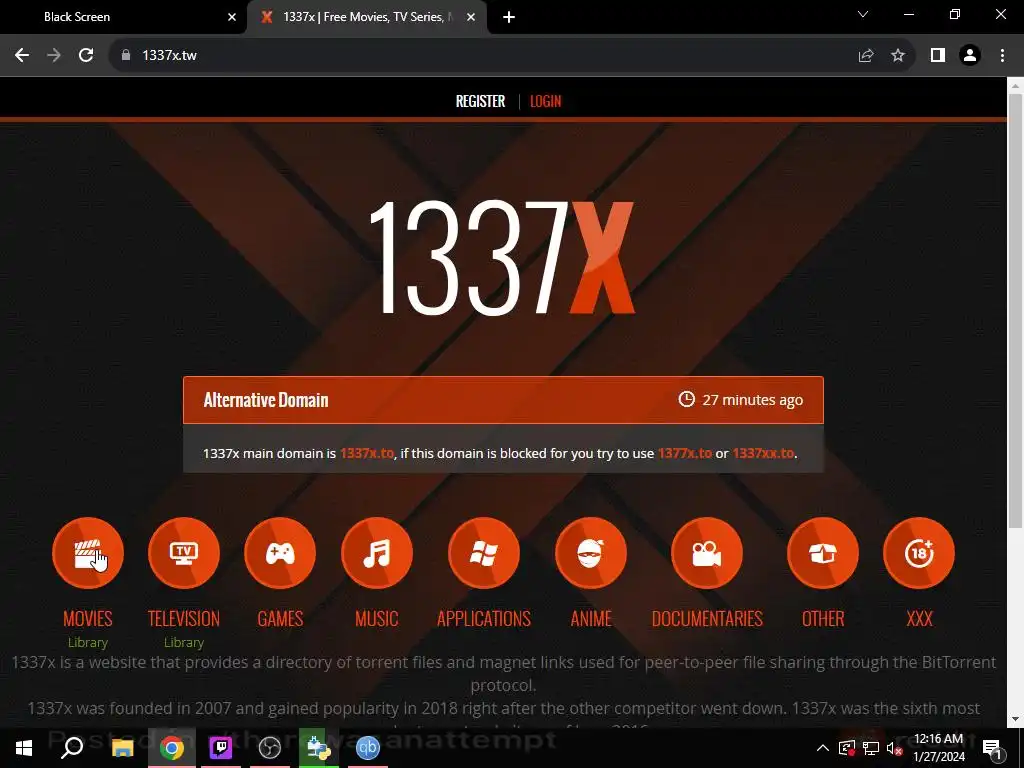Image resolution: width=1024 pixels, height=768 pixels.
Task: Open the Music note icon
Action: (x=377, y=553)
